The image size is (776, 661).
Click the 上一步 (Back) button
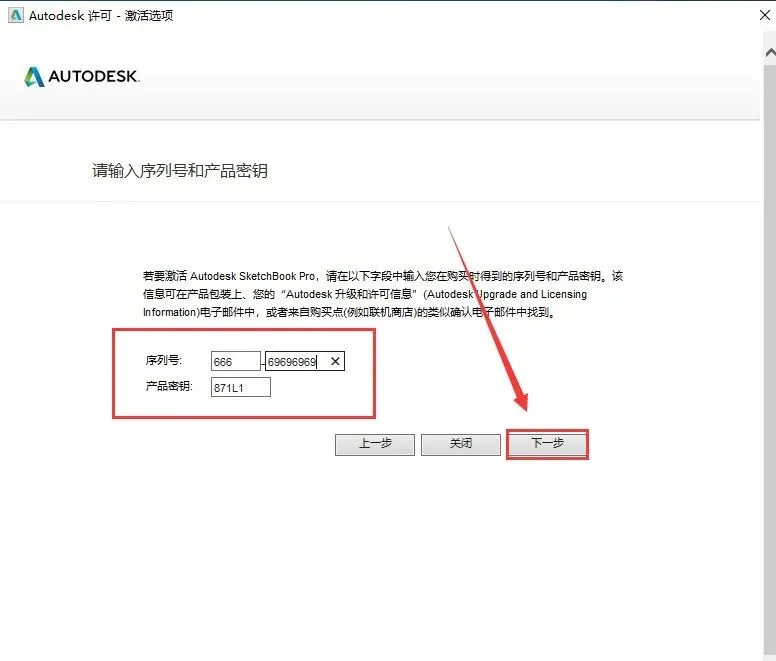(375, 444)
